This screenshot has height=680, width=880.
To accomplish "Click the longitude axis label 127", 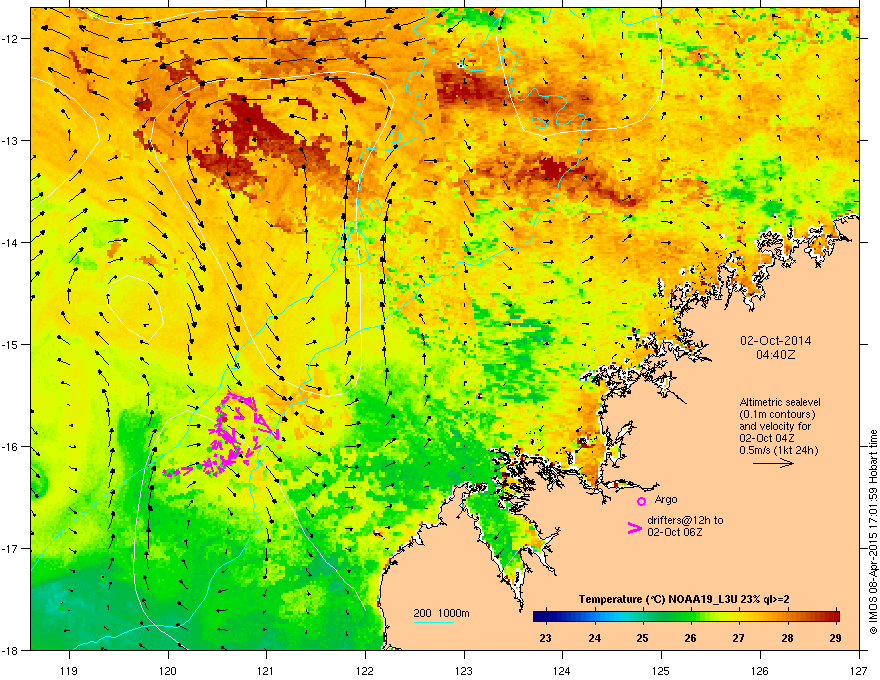I will tap(859, 670).
